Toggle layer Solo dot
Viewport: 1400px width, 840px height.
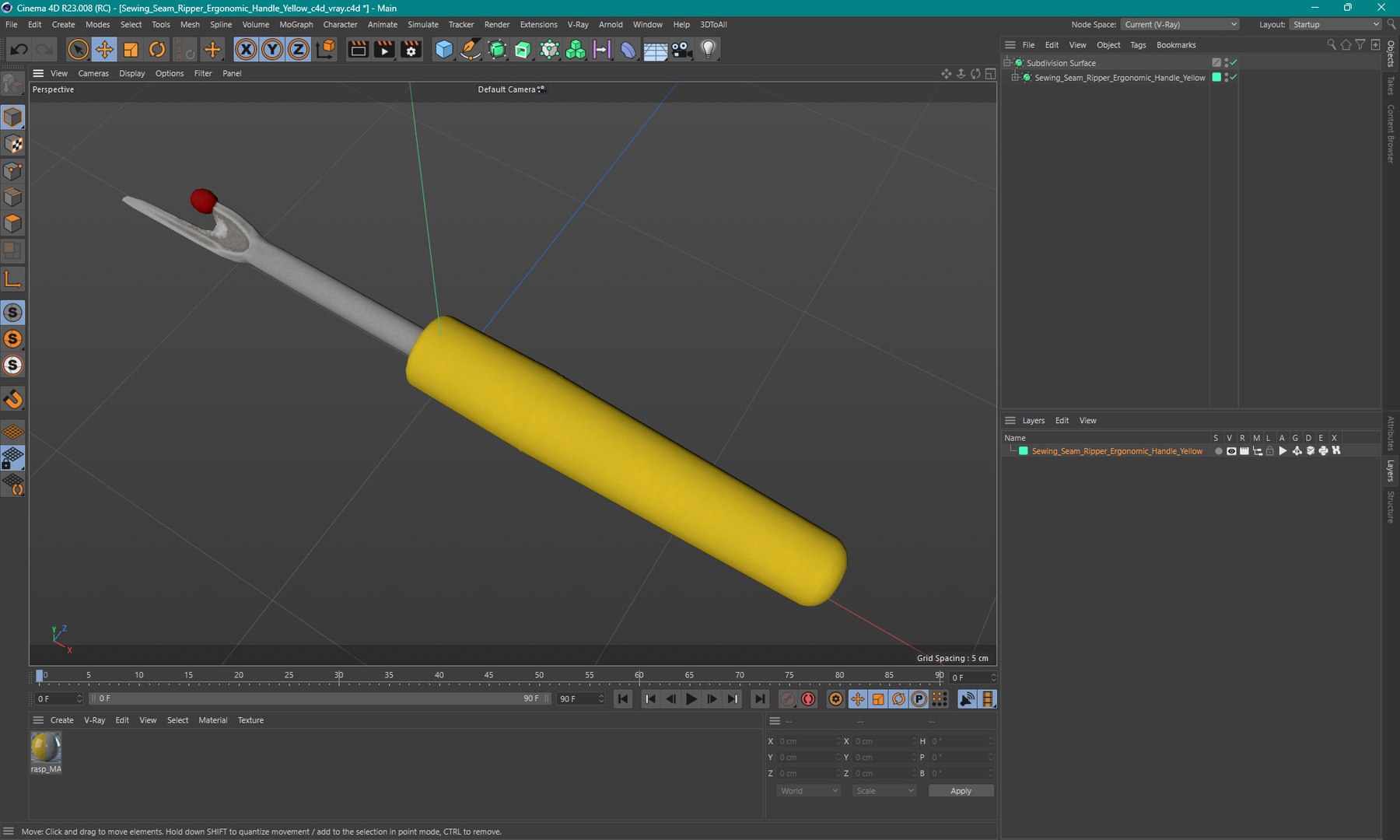[1218, 451]
